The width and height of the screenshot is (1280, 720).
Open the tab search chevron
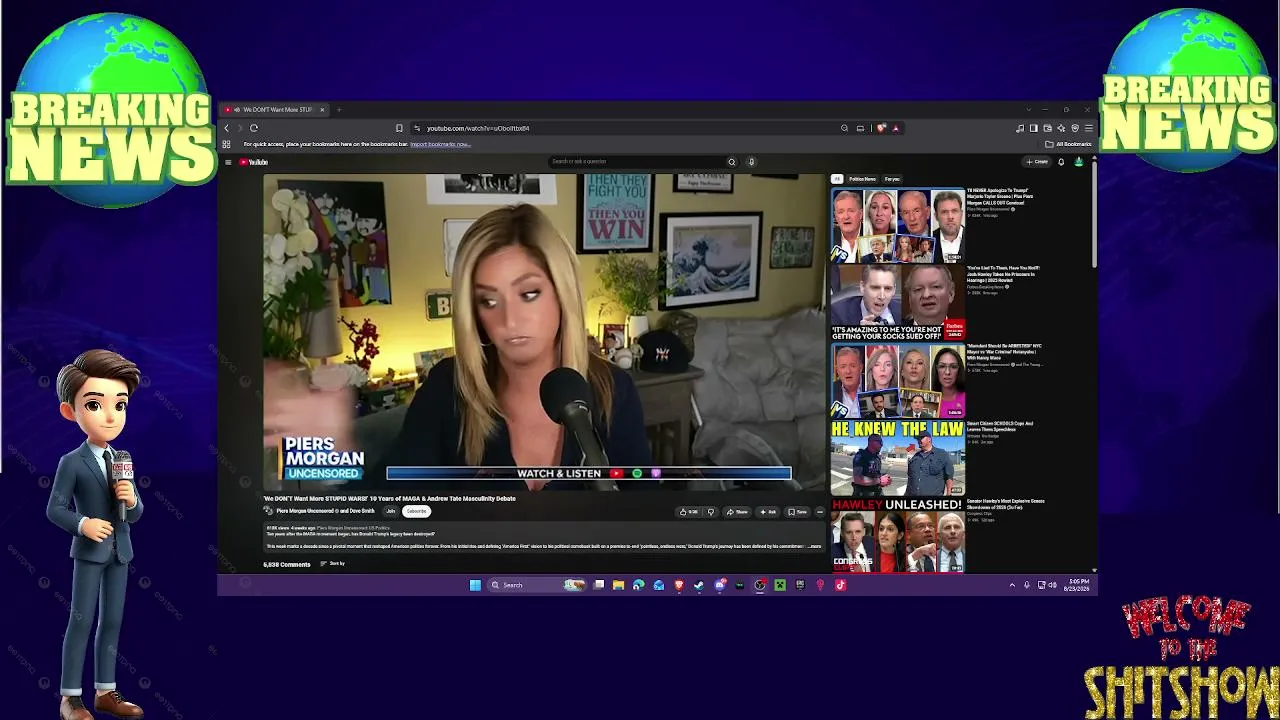[x=1029, y=109]
